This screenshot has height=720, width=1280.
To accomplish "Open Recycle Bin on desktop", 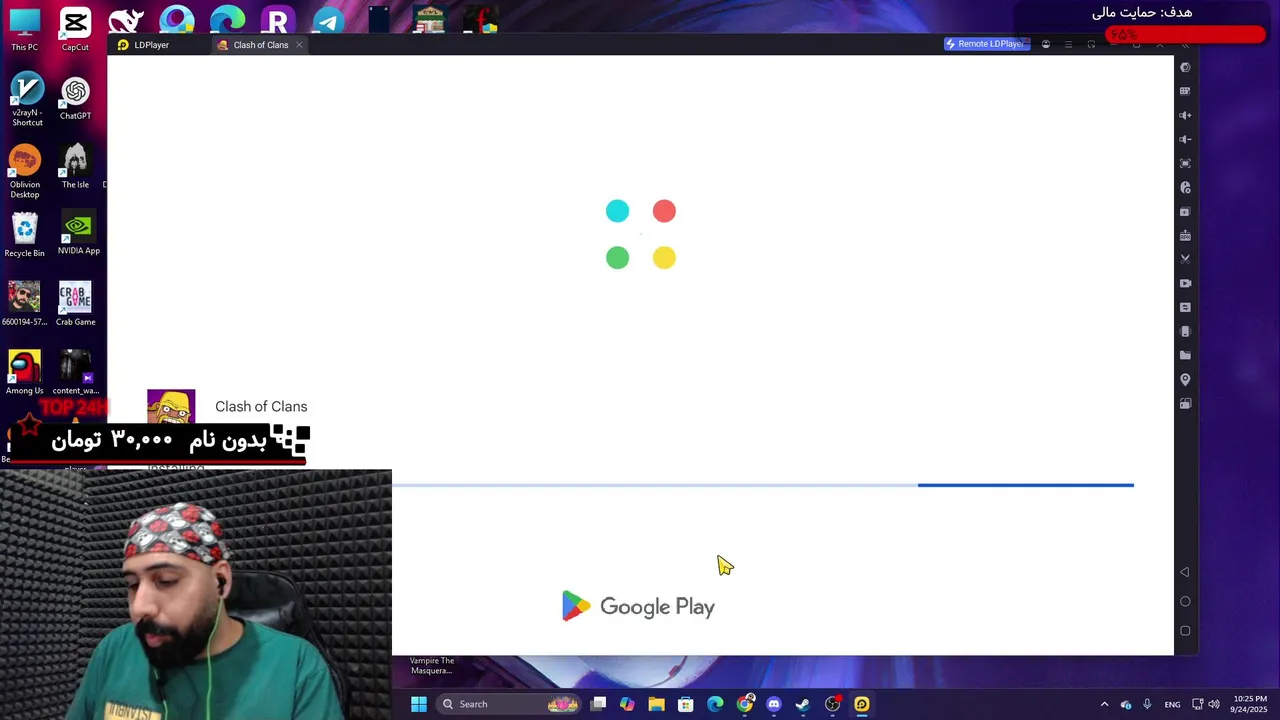I will click(x=25, y=235).
